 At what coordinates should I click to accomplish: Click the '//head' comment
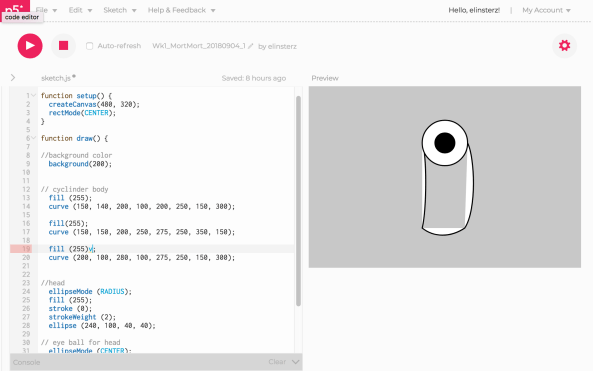53,283
